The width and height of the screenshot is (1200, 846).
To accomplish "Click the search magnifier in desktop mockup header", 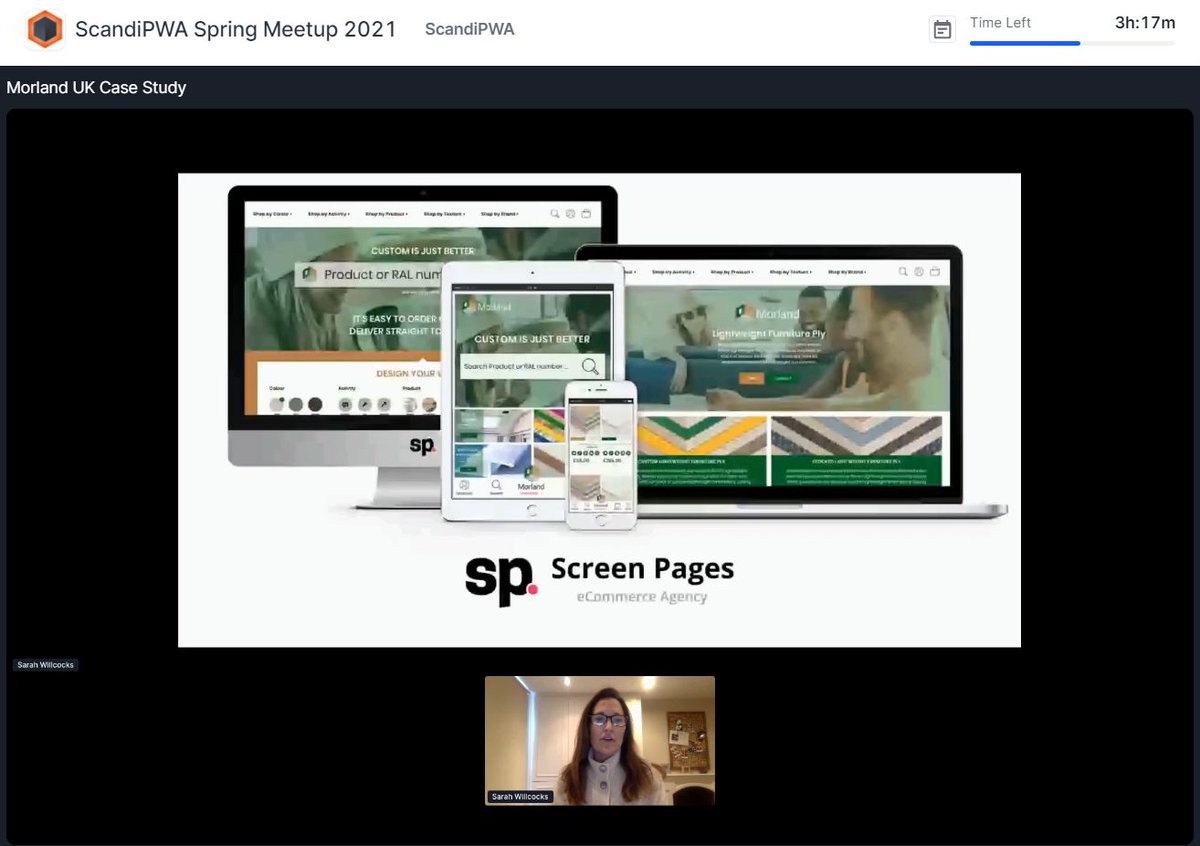I will click(553, 213).
